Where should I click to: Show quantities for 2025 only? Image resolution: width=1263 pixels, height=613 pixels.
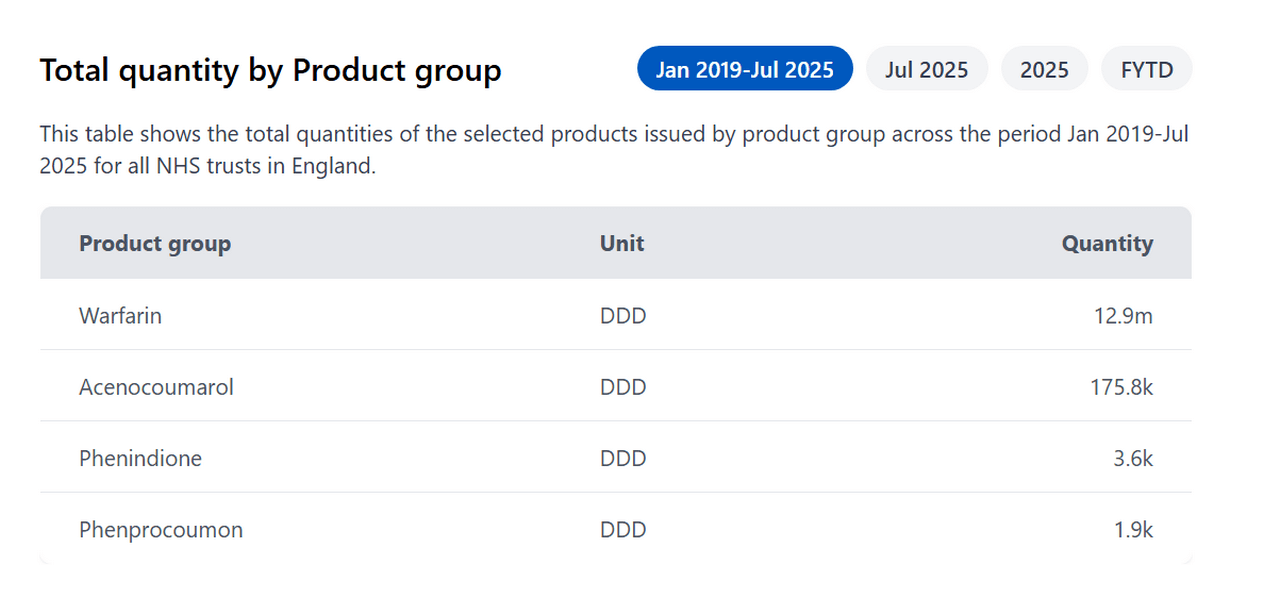tap(1044, 69)
